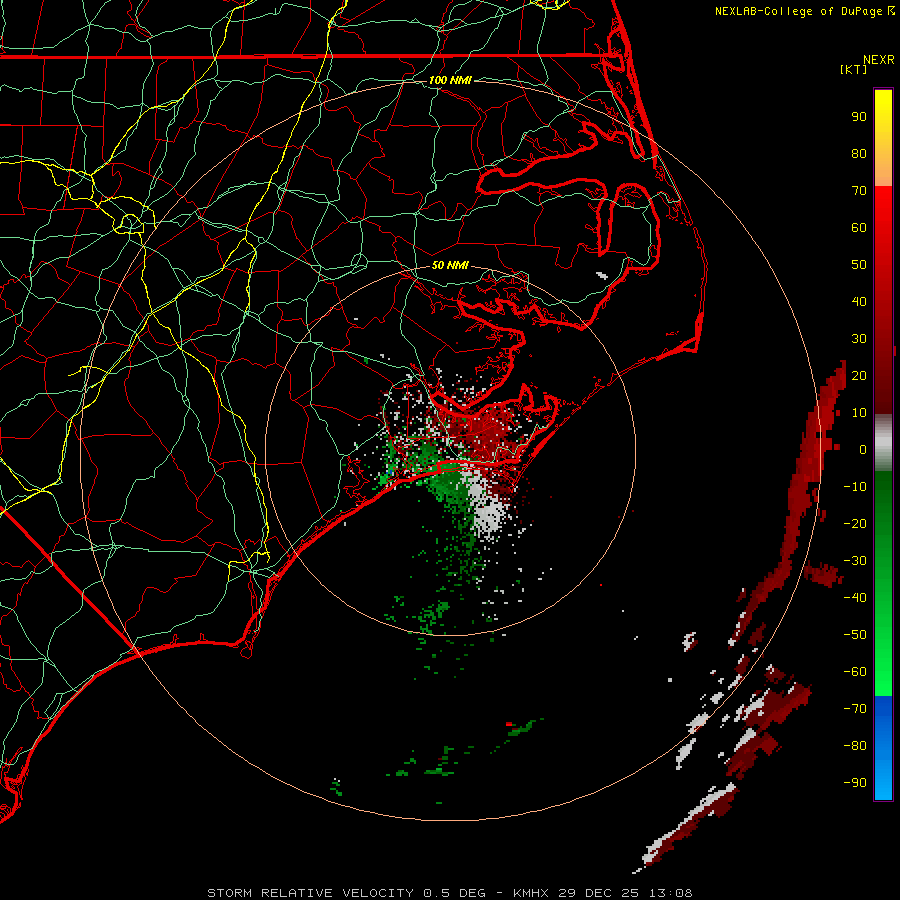Click the -40 value on velocity scale
The image size is (900, 900).
click(x=855, y=598)
